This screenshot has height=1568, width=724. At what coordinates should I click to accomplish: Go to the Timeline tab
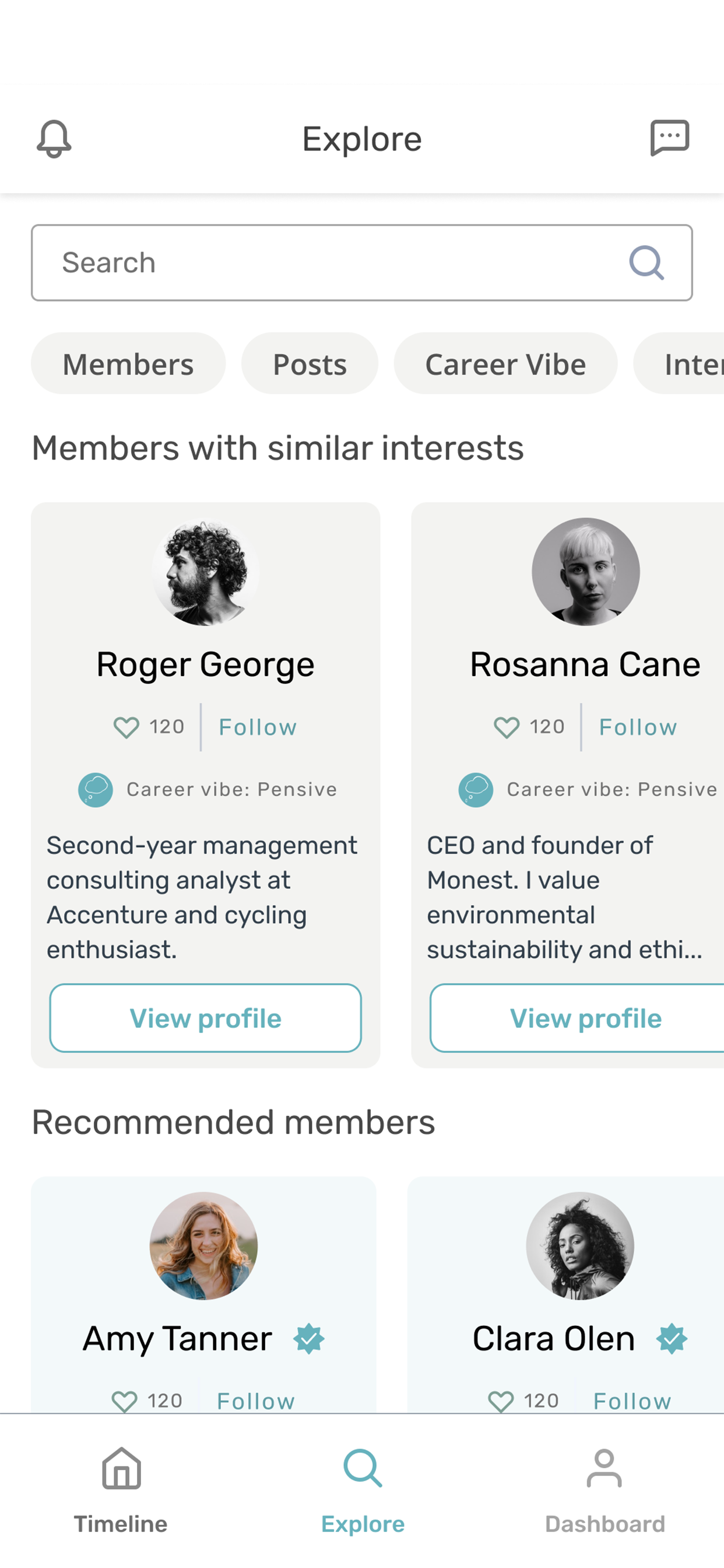tap(121, 1490)
